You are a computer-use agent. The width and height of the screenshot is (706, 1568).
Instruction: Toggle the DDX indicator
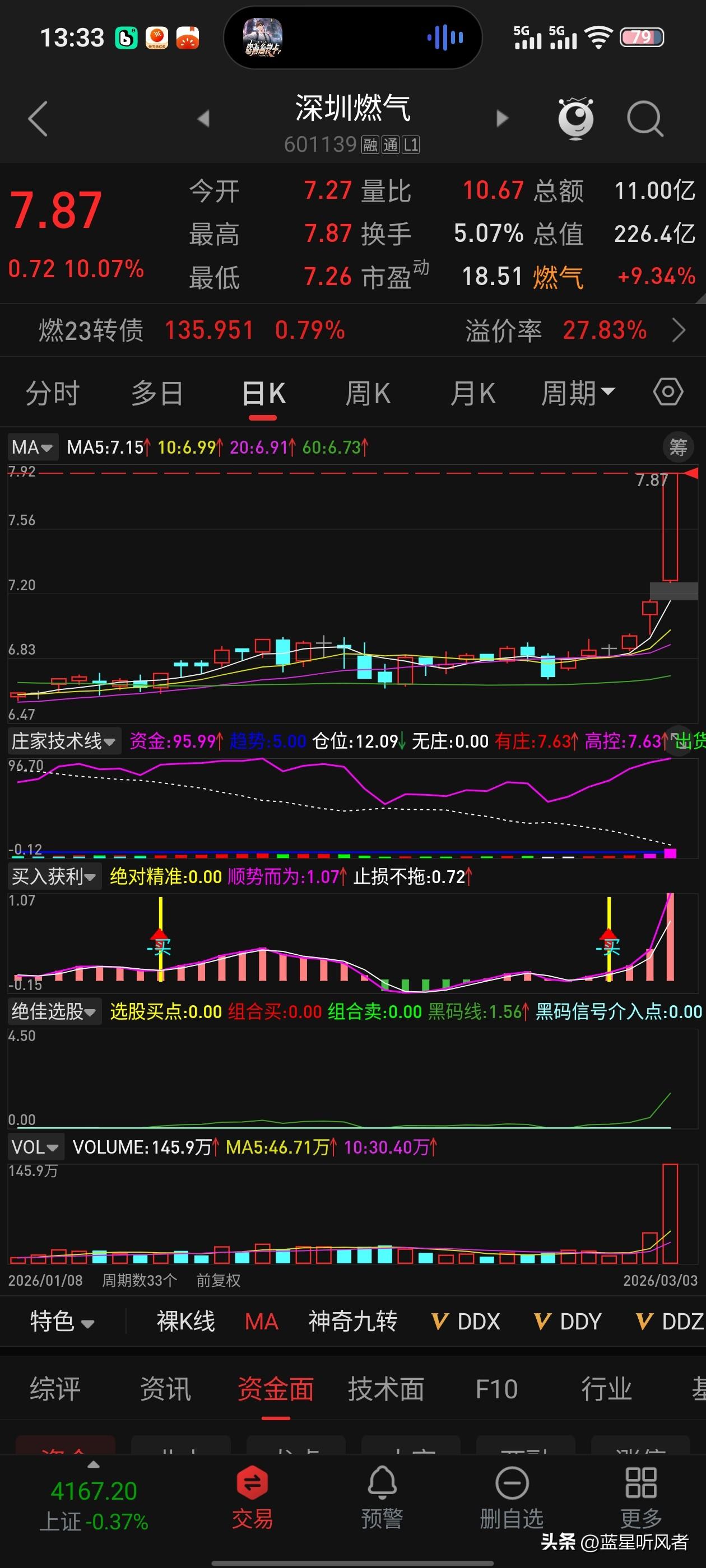pyautogui.click(x=466, y=1322)
